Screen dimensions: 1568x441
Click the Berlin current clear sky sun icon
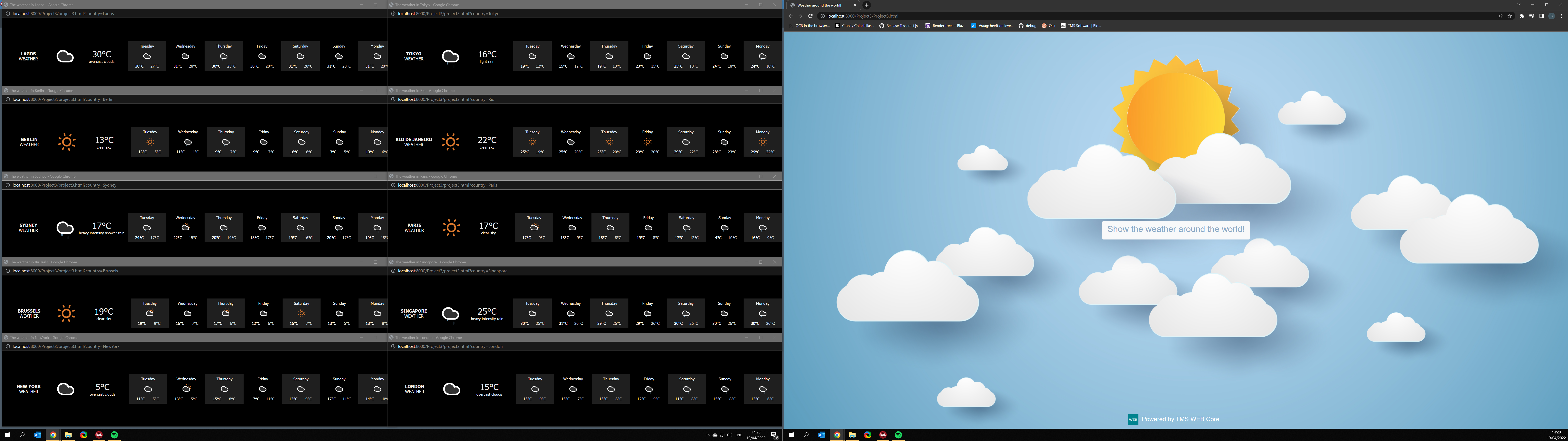point(67,142)
